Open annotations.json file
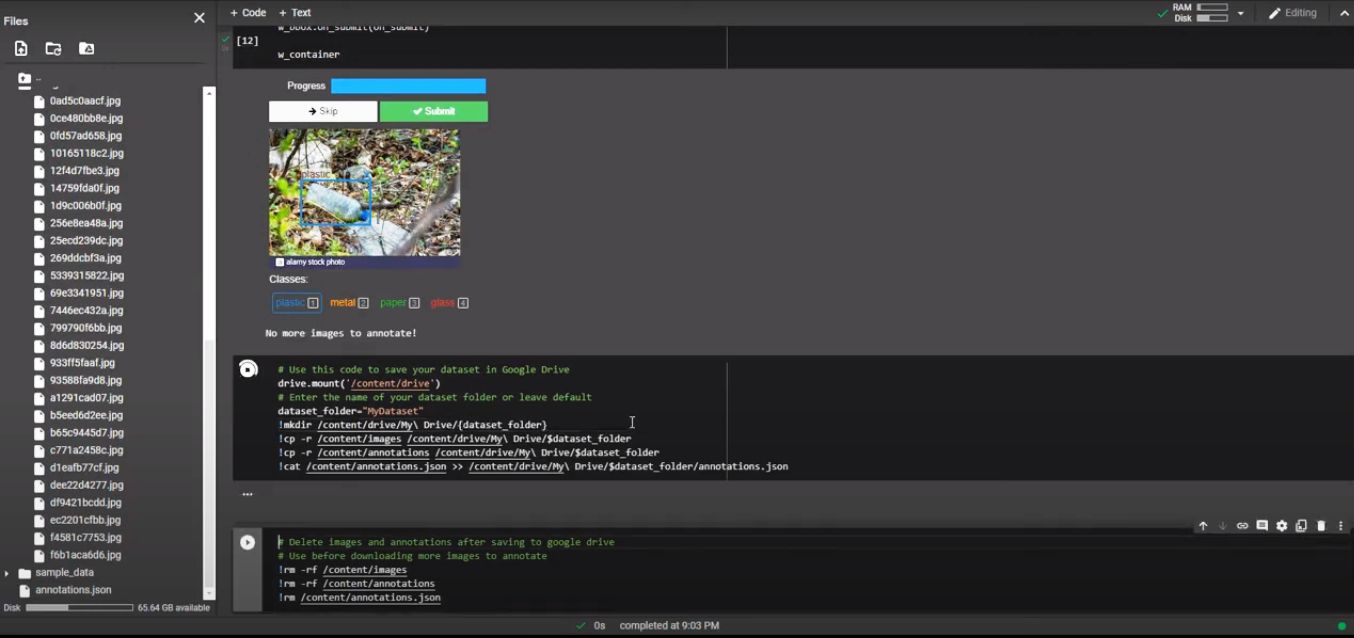 pyautogui.click(x=73, y=590)
